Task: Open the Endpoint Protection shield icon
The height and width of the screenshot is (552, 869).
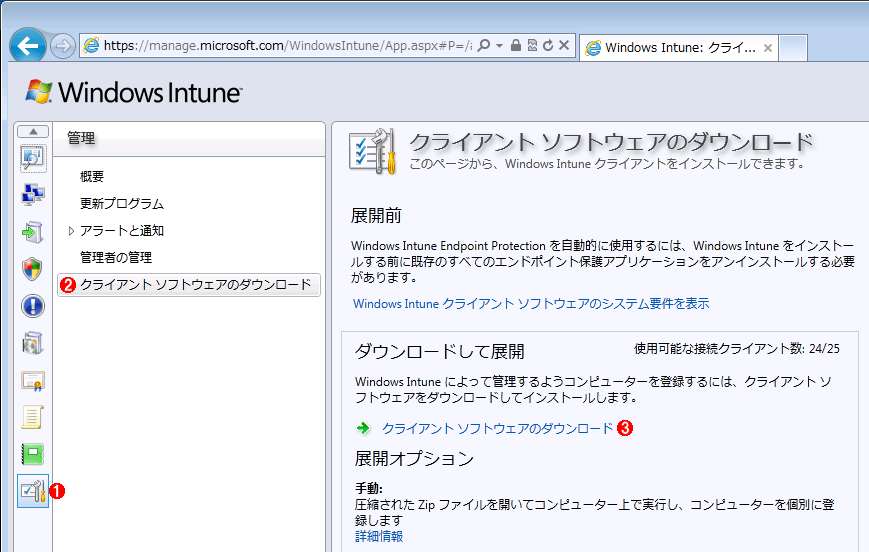Action: point(33,269)
